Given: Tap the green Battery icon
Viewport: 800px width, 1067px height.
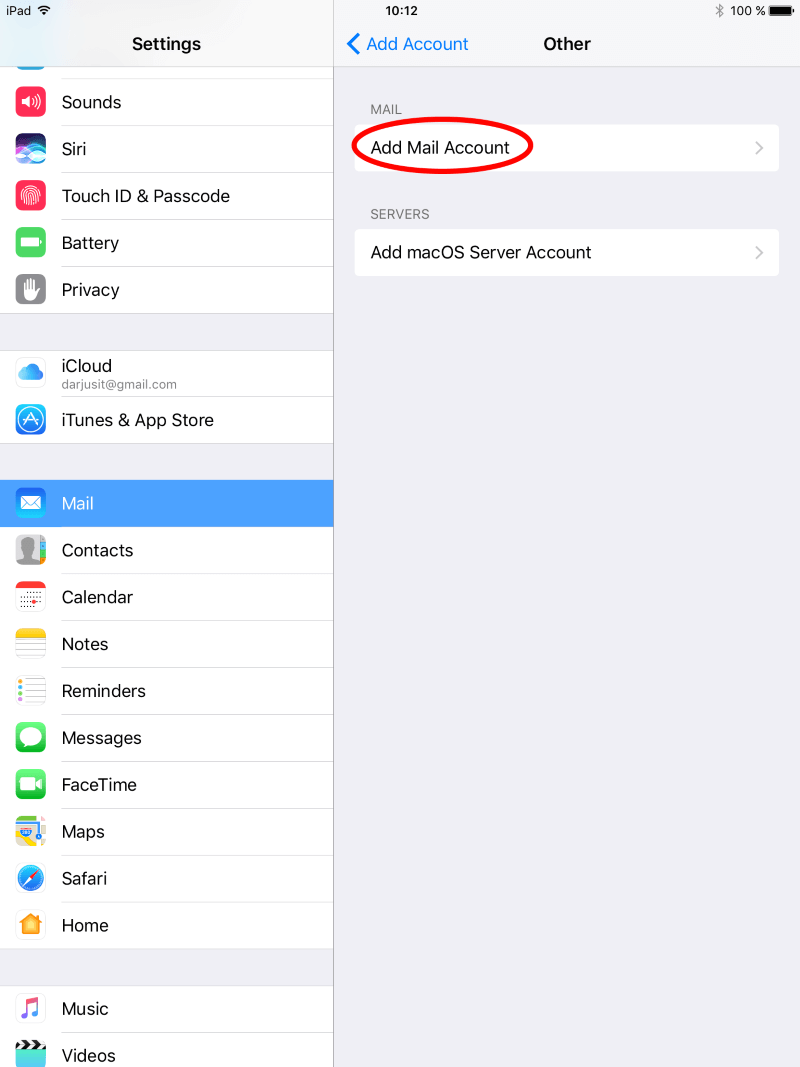Looking at the screenshot, I should pos(31,243).
